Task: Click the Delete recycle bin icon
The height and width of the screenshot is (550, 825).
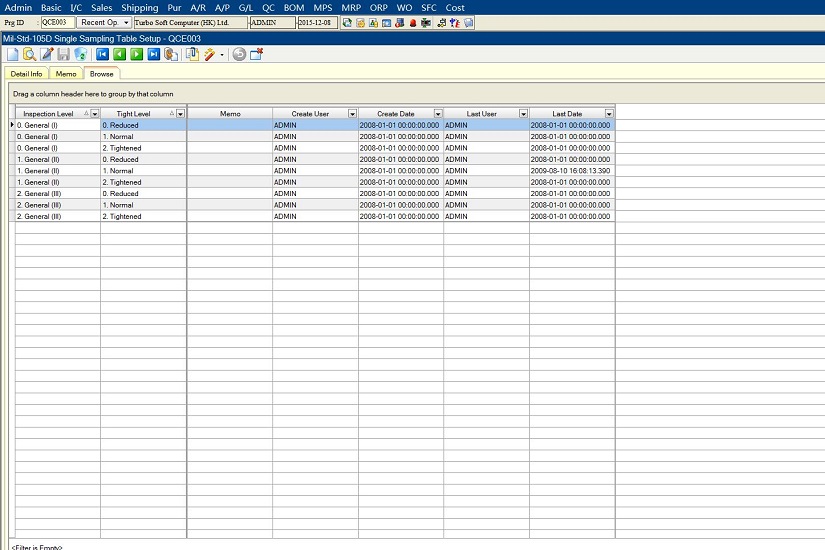Action: [81, 54]
